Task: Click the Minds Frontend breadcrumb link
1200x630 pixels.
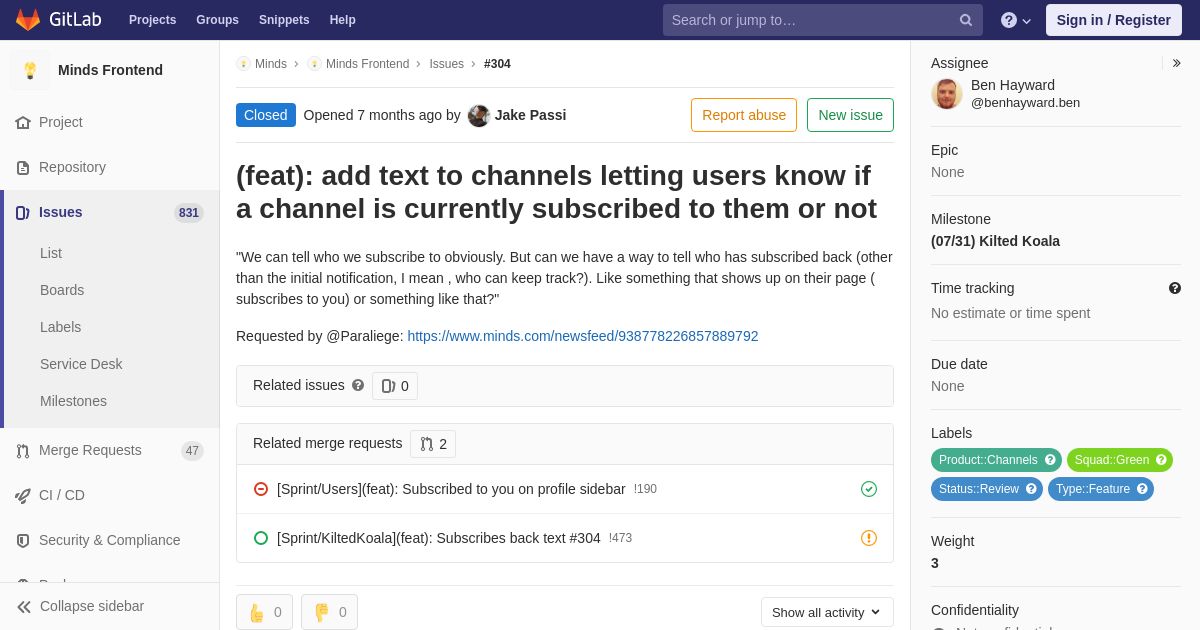Action: [367, 64]
